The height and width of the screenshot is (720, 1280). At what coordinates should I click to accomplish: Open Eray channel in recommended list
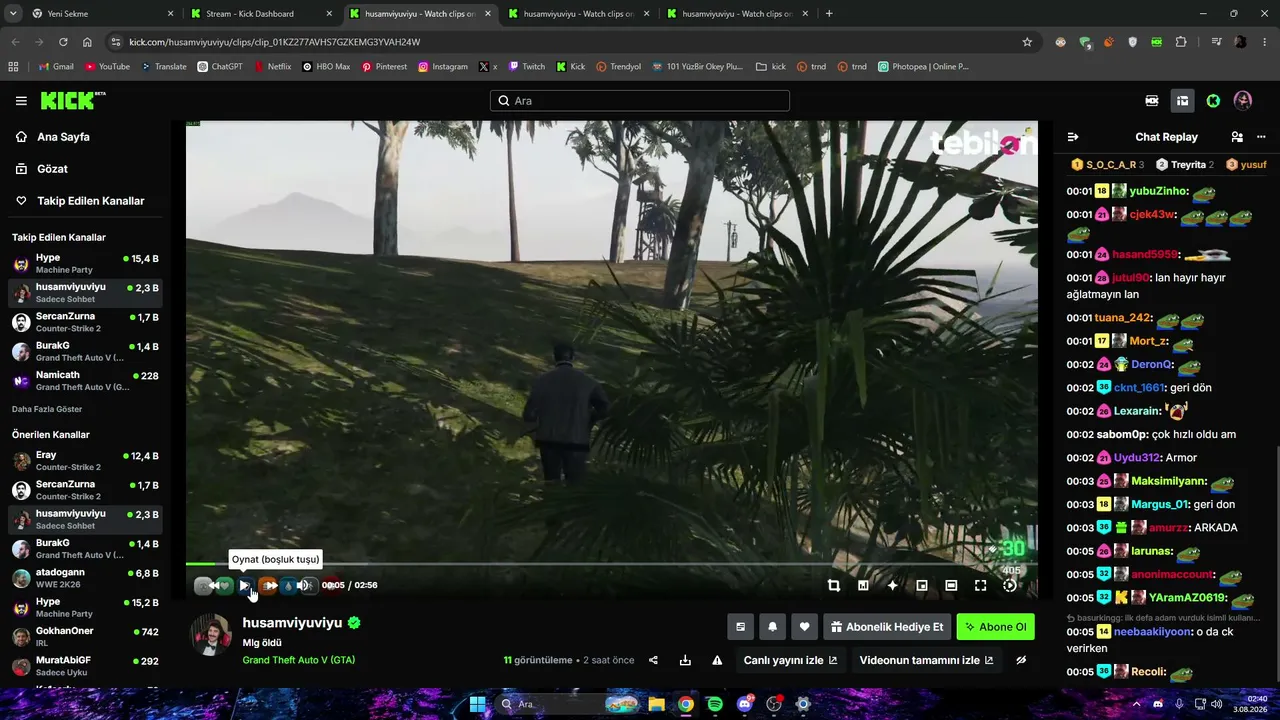(85, 461)
